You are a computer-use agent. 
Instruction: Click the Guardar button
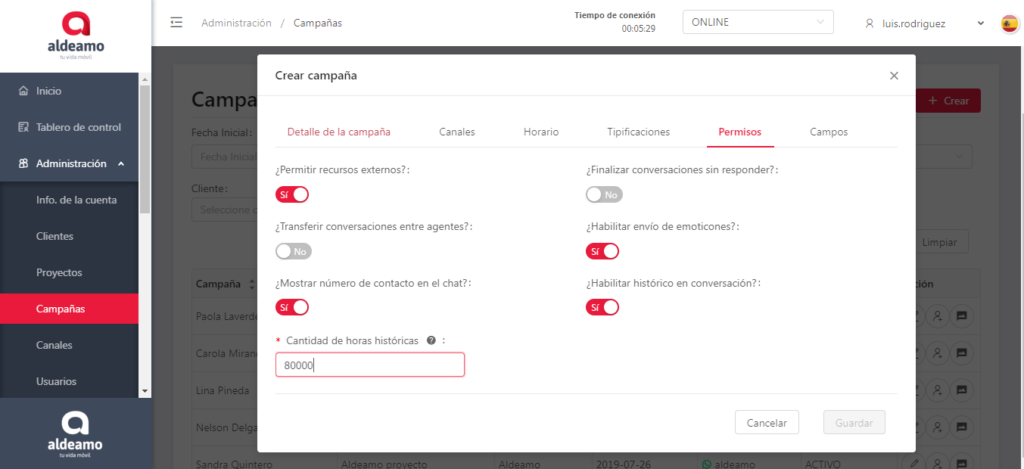853,423
